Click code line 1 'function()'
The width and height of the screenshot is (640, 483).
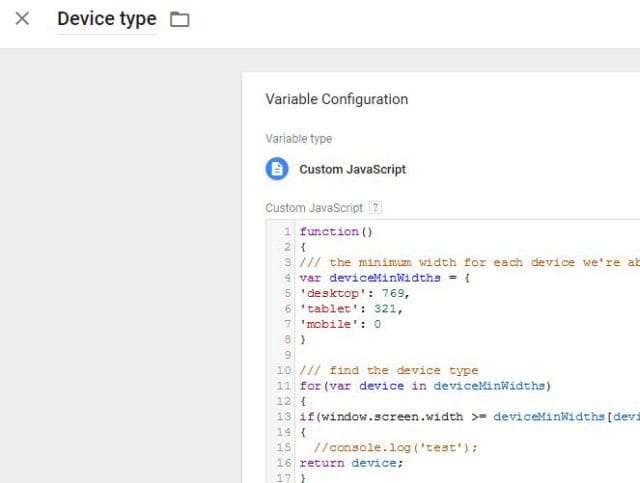[336, 231]
